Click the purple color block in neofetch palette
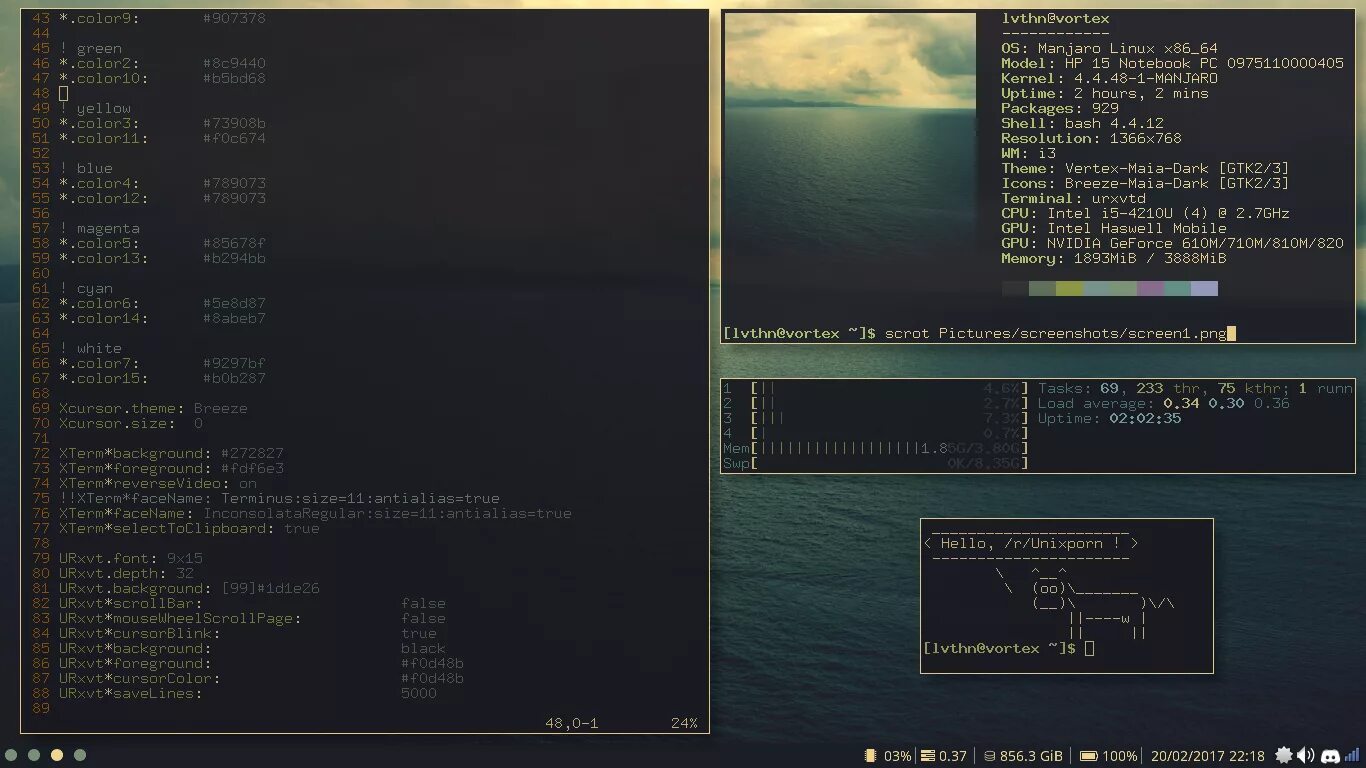This screenshot has height=768, width=1366. (x=1150, y=289)
